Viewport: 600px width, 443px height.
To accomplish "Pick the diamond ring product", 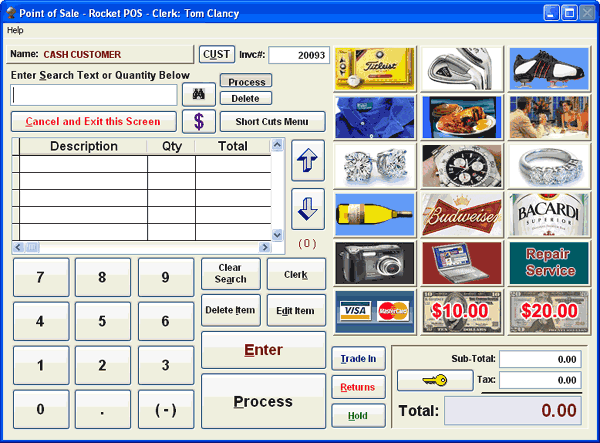I will (x=549, y=166).
